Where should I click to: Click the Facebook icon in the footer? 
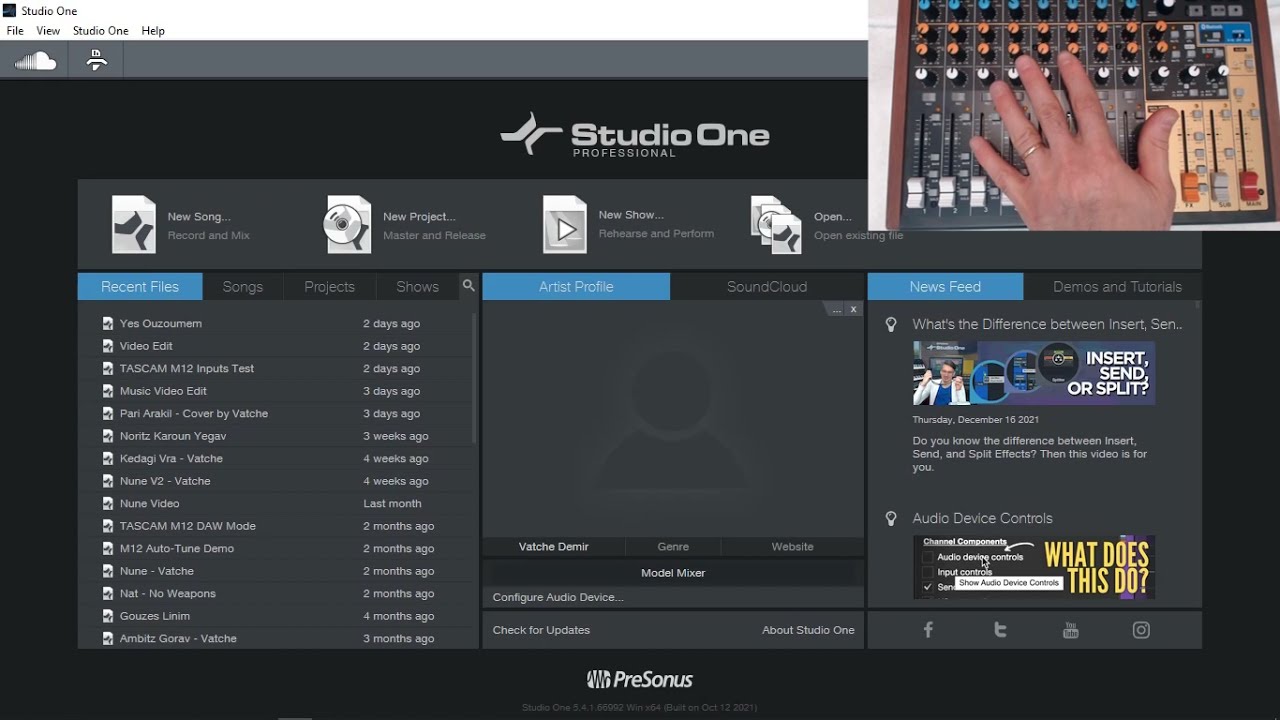coord(928,630)
